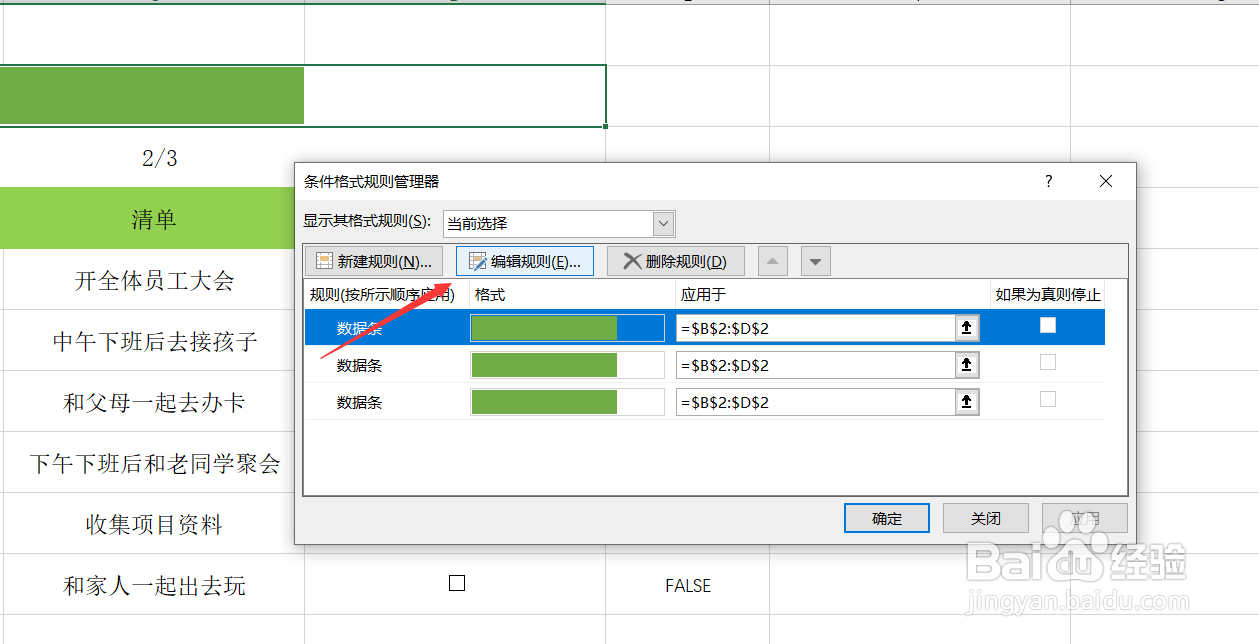This screenshot has width=1259, height=644.
Task: Move selected rule down with down-arrow icon
Action: click(x=815, y=261)
